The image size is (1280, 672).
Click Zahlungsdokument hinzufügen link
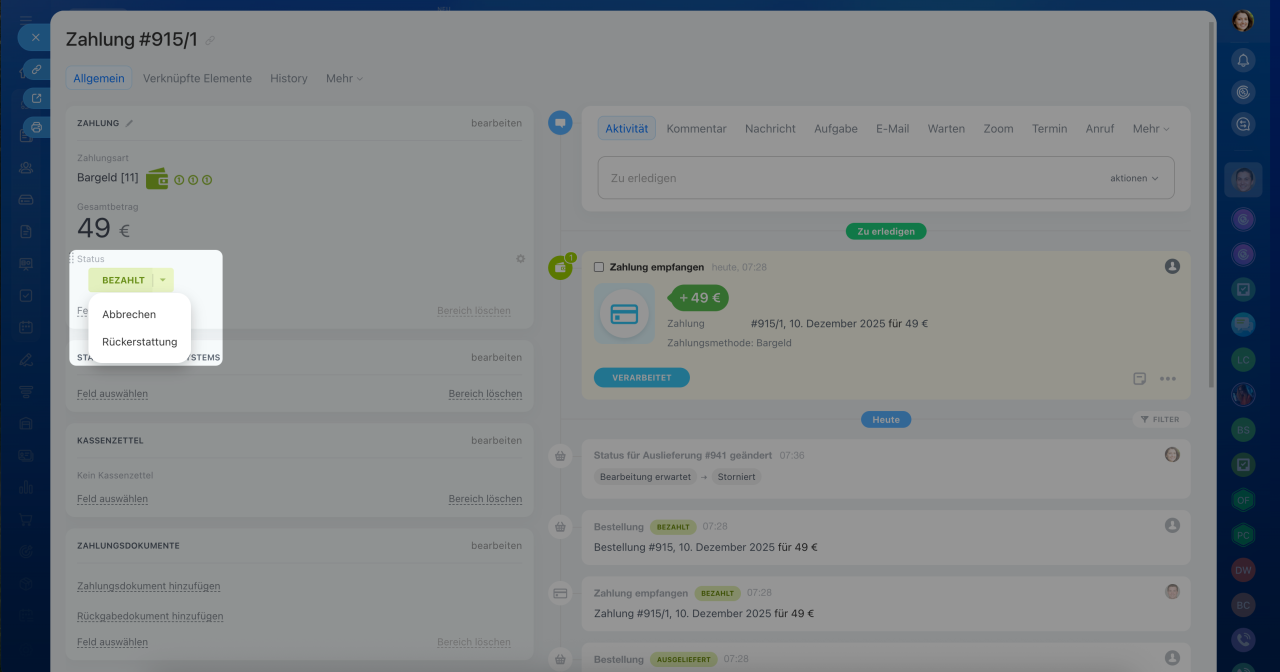[148, 586]
